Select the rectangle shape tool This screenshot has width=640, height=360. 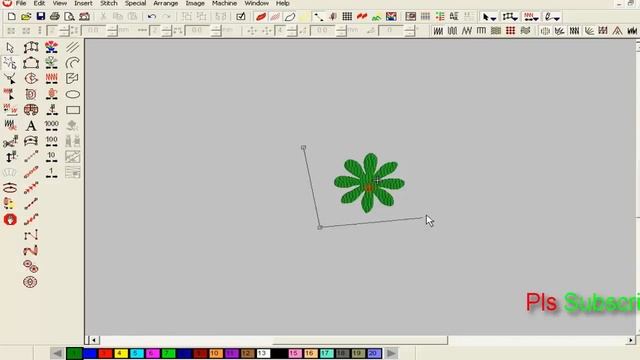tap(73, 110)
